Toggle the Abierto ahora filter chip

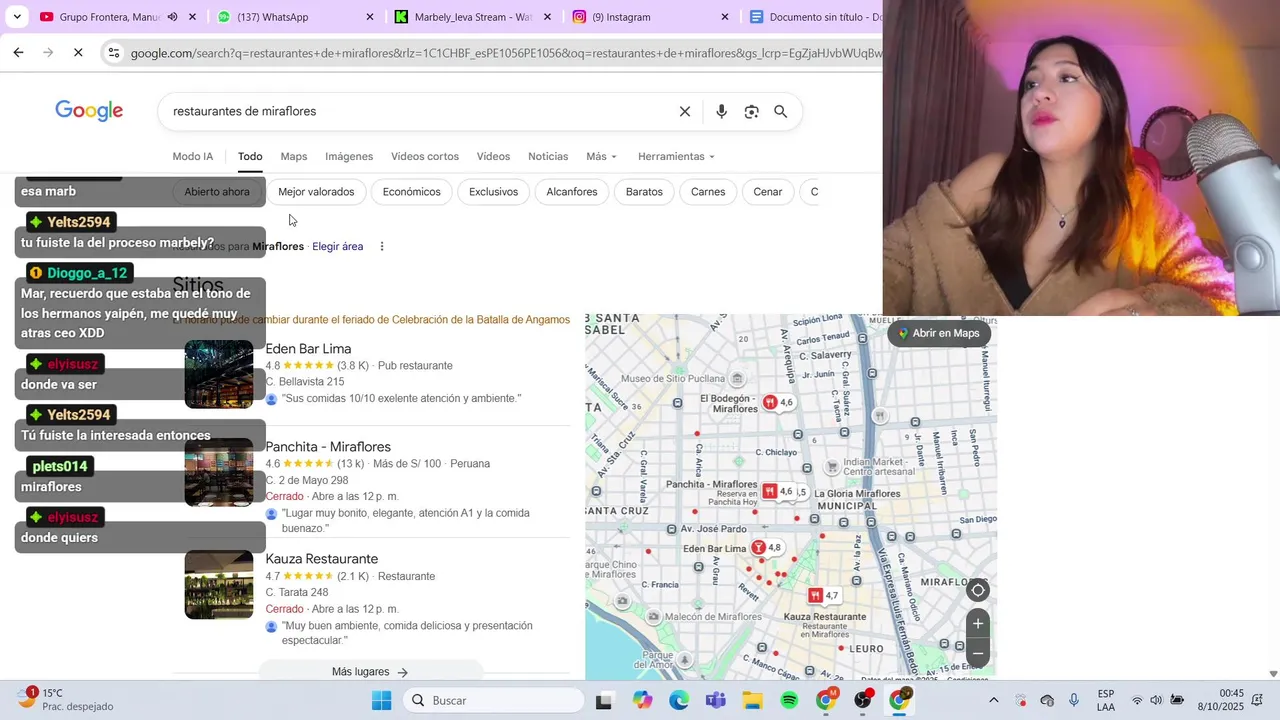[x=217, y=192]
